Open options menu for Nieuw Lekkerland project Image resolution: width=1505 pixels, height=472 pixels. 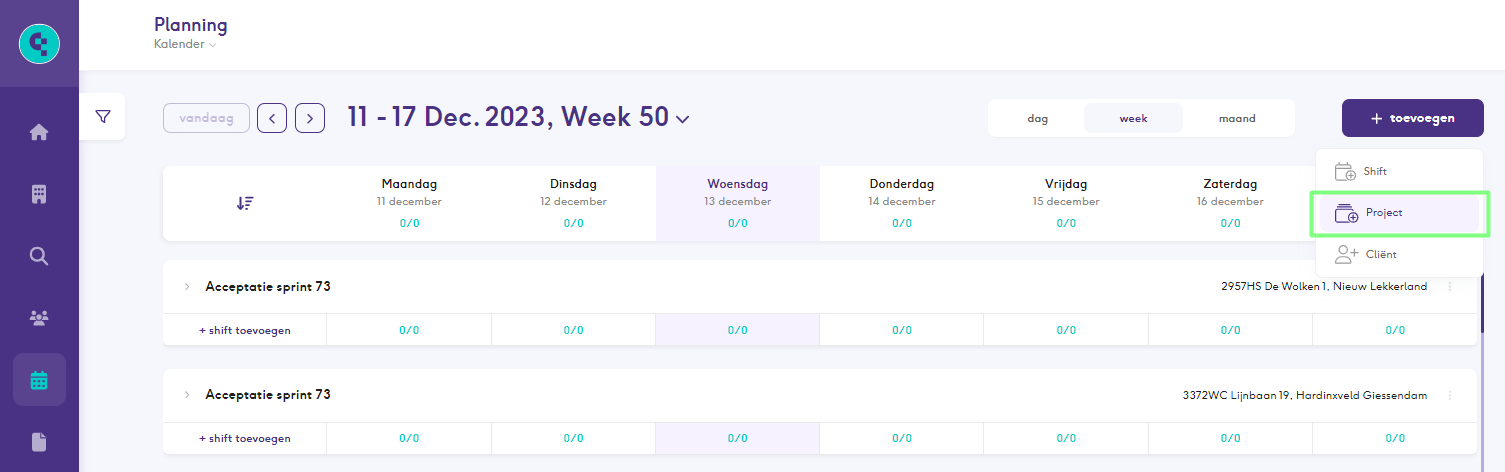1450,287
